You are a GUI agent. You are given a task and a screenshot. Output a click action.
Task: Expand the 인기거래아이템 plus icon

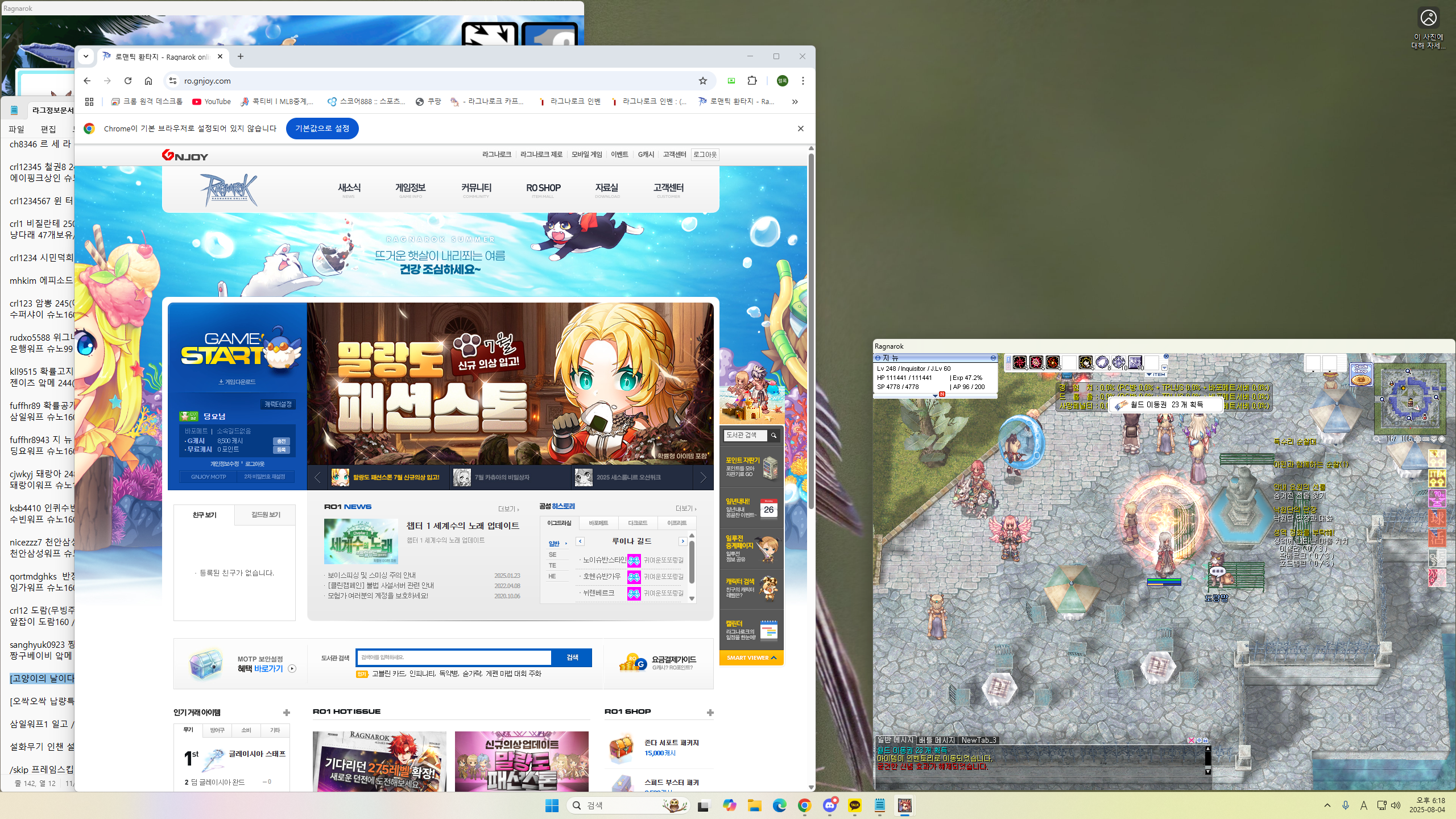(287, 713)
